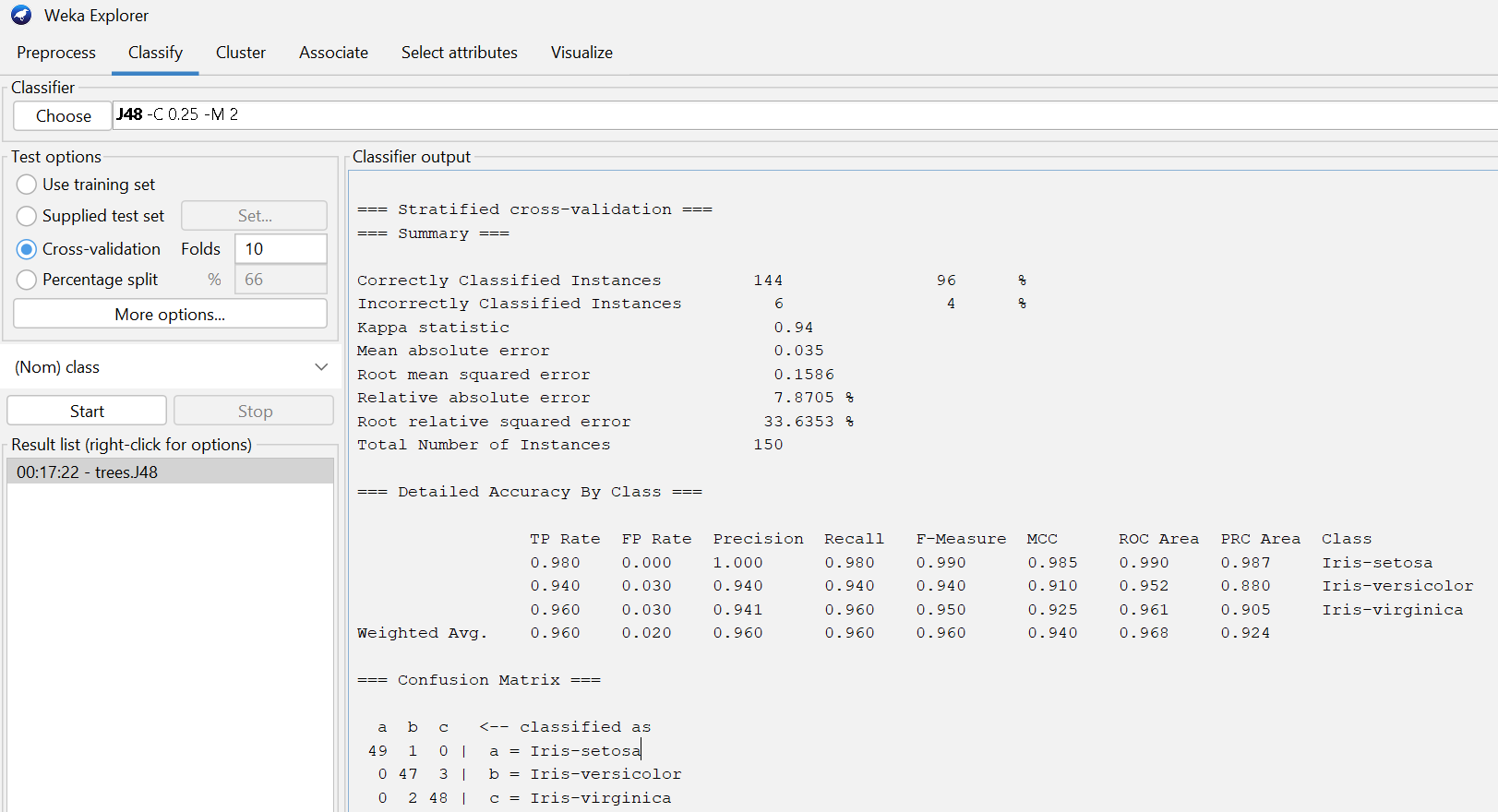Click the Correctly Classified Instances line
The image size is (1498, 812).
click(691, 281)
